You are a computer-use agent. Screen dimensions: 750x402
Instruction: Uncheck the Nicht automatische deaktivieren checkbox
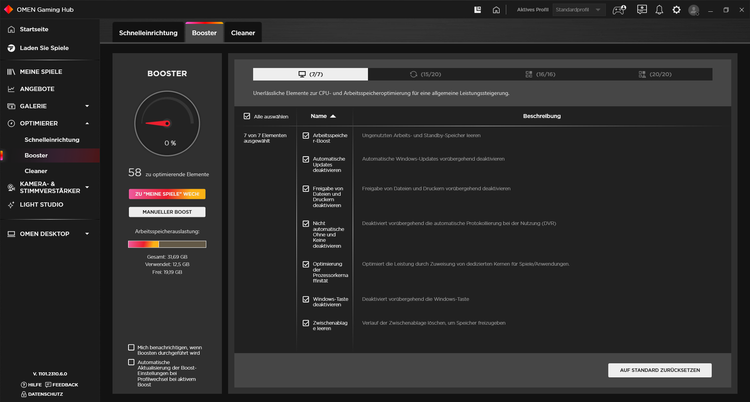point(306,223)
